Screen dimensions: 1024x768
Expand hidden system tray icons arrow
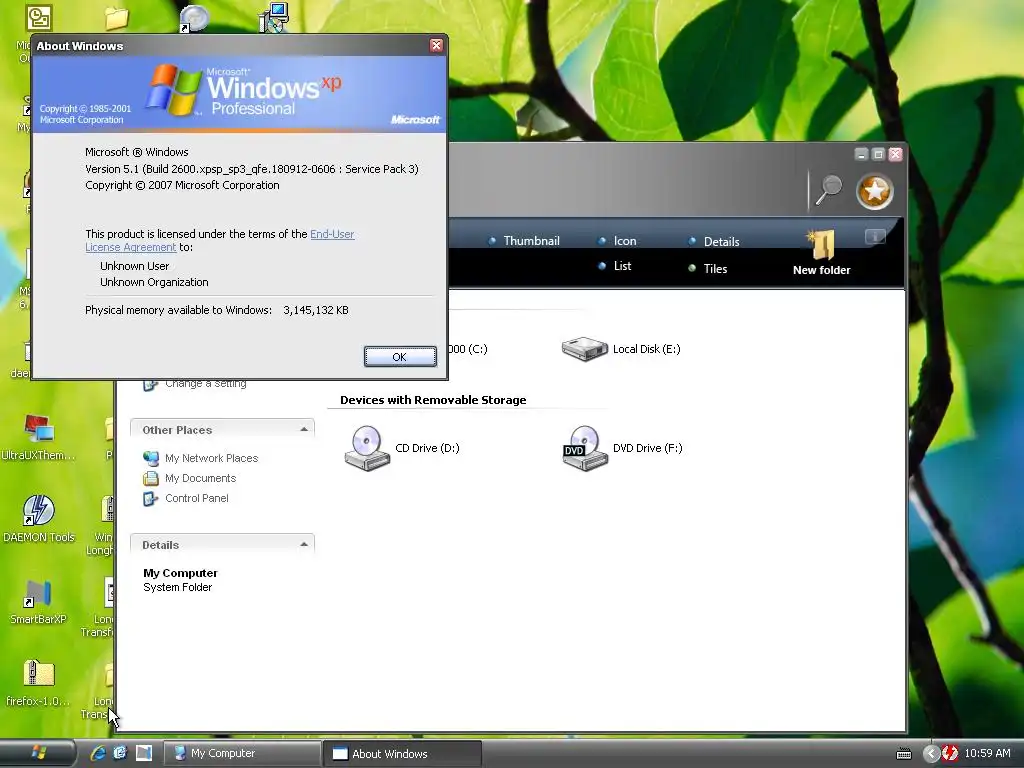931,754
